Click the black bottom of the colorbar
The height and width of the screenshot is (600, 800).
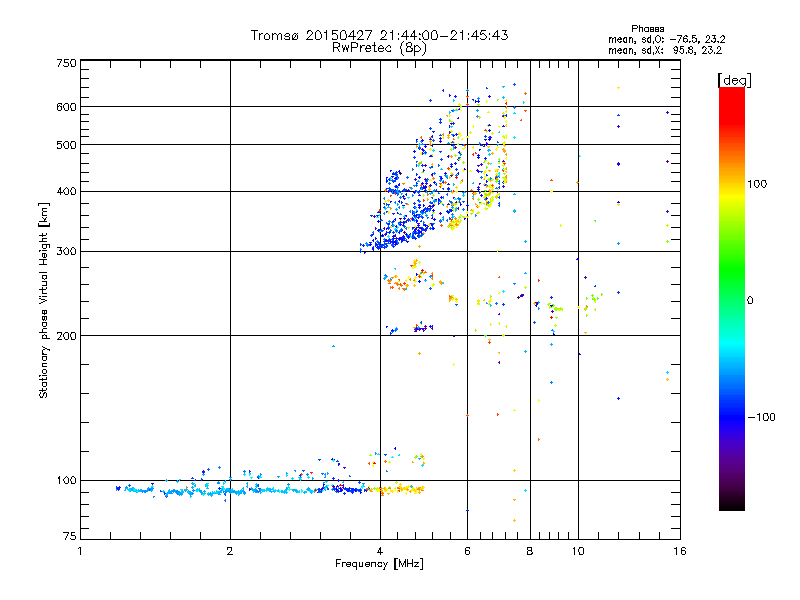(x=732, y=503)
